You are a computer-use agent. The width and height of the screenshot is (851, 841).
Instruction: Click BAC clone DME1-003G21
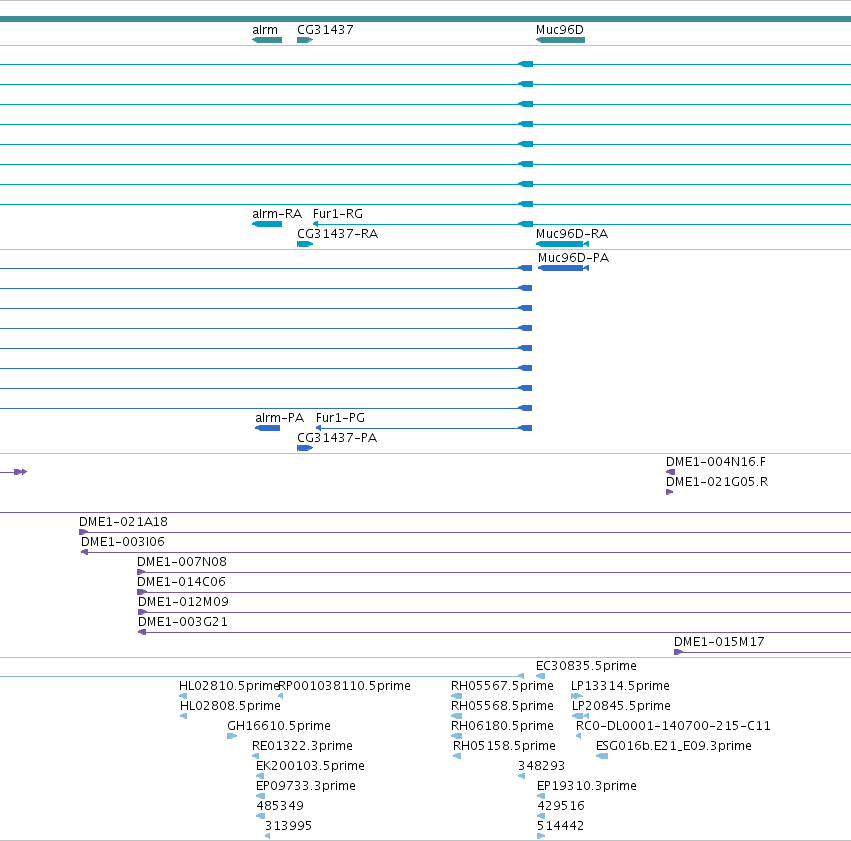(494, 633)
